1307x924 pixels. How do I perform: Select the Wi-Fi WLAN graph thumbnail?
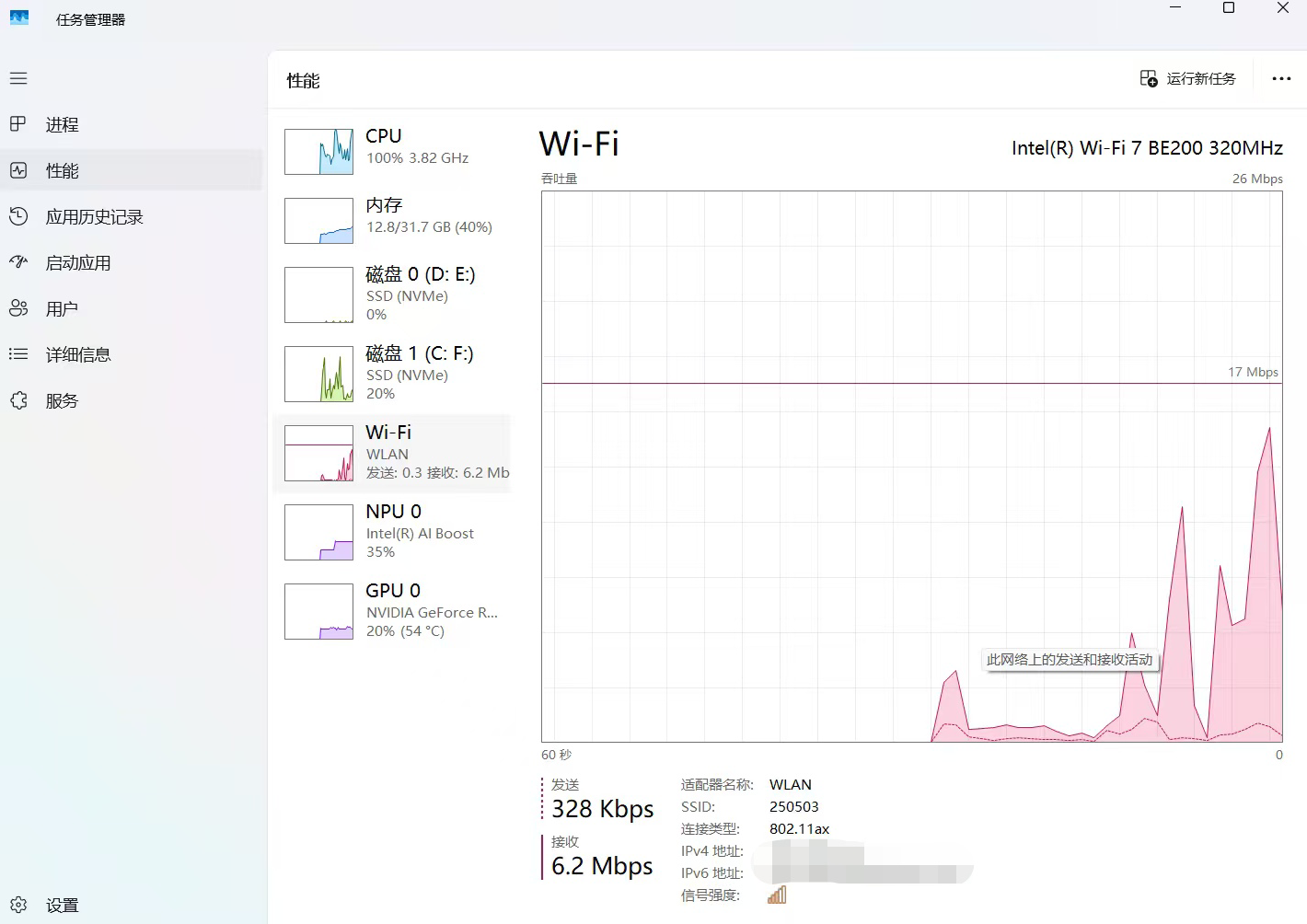click(x=318, y=453)
